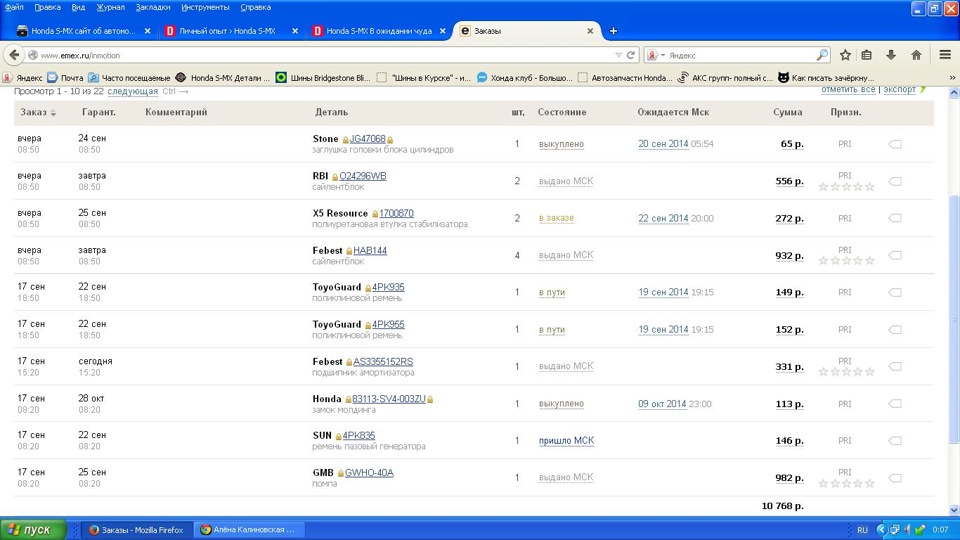Open part number JG47068 link
Viewport: 960px width, 540px height.
(x=367, y=139)
